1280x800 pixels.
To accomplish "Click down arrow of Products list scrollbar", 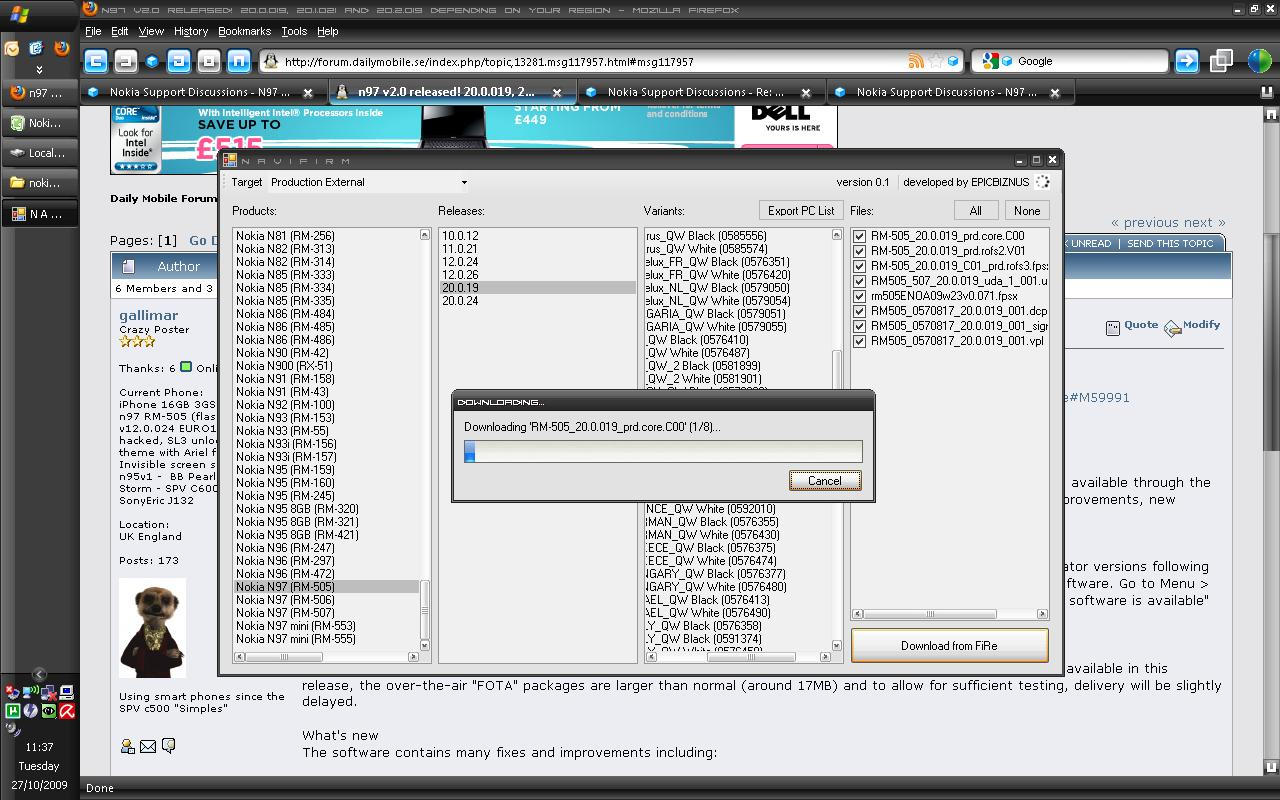I will [x=425, y=645].
